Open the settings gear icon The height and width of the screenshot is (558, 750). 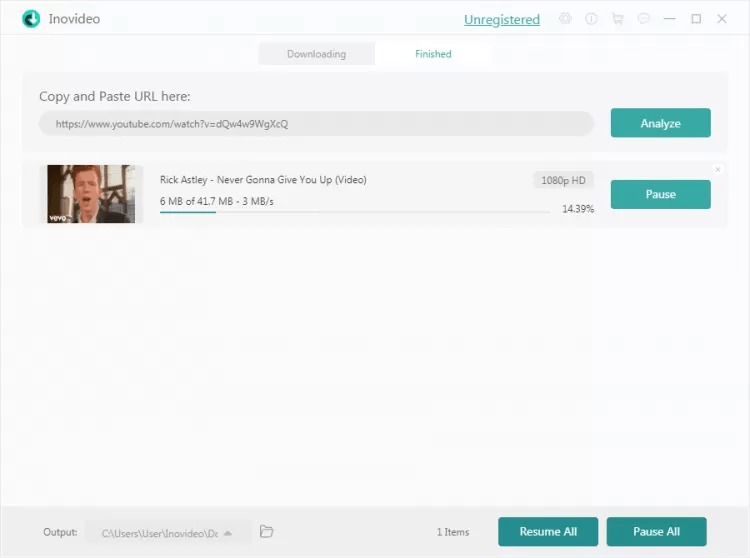point(566,19)
